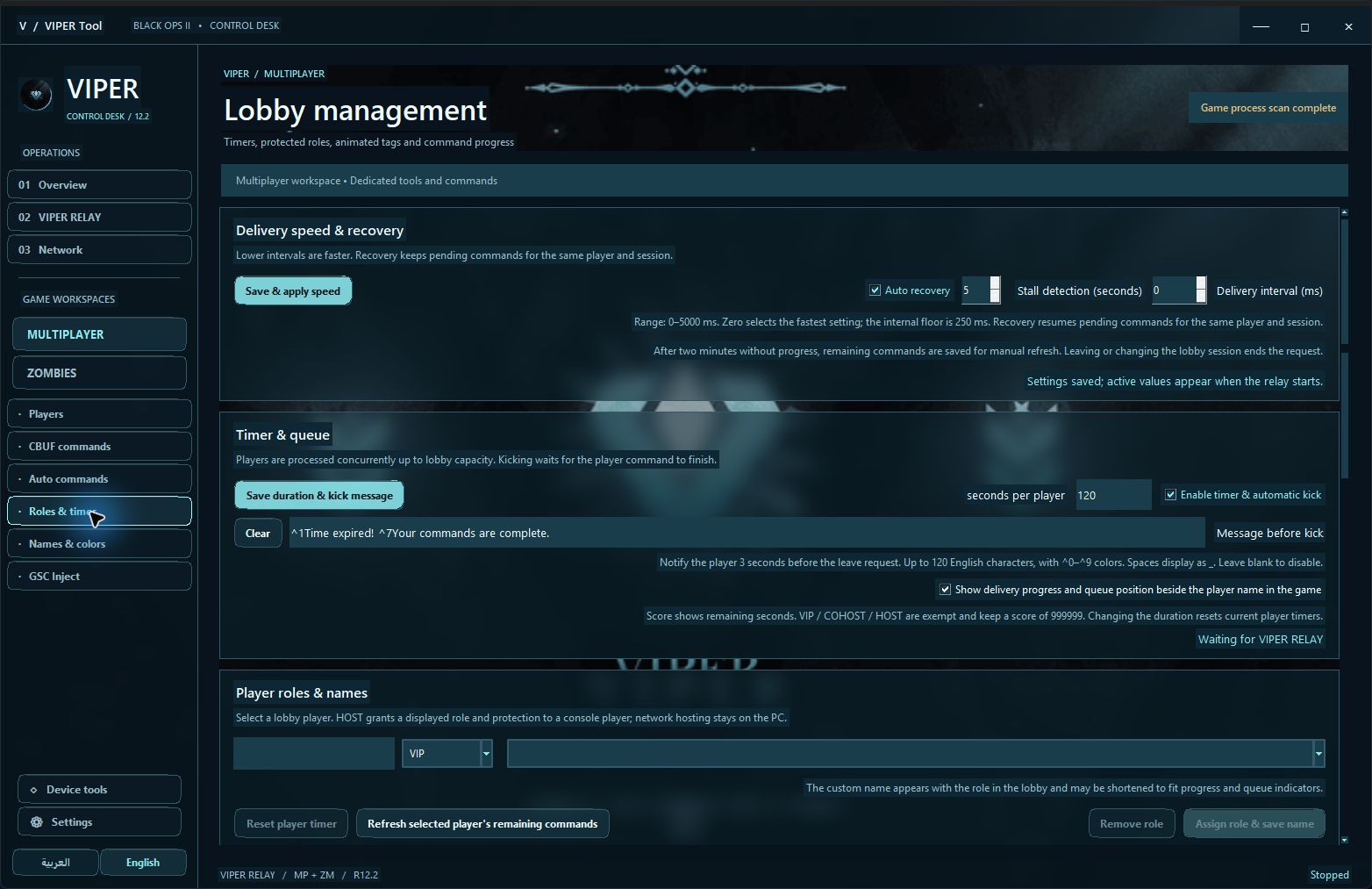Toggle Enable timer & automatic kick checkbox
This screenshot has height=889, width=1372.
pyautogui.click(x=1170, y=495)
